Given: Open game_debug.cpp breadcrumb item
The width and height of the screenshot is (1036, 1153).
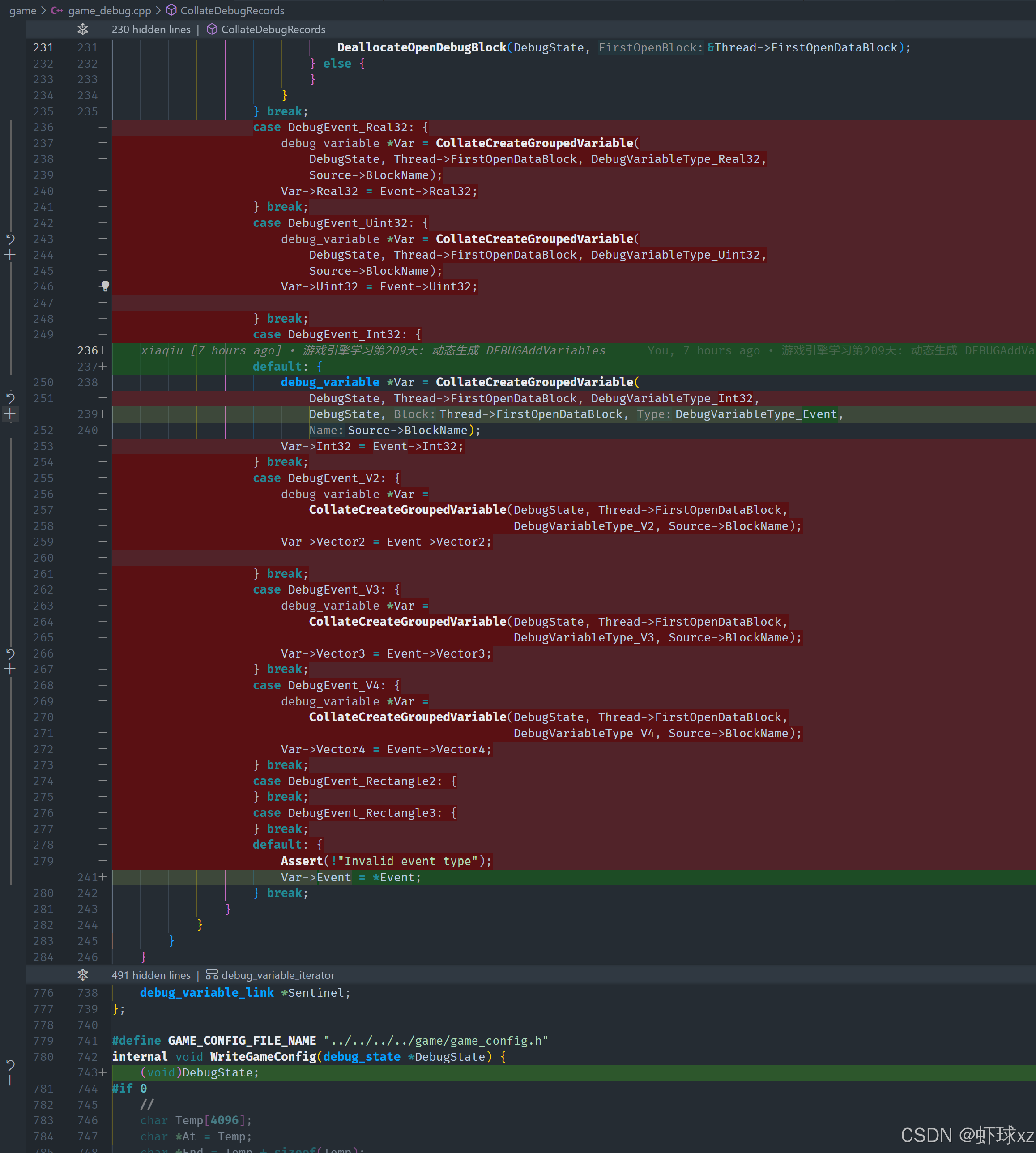Looking at the screenshot, I should coord(109,10).
